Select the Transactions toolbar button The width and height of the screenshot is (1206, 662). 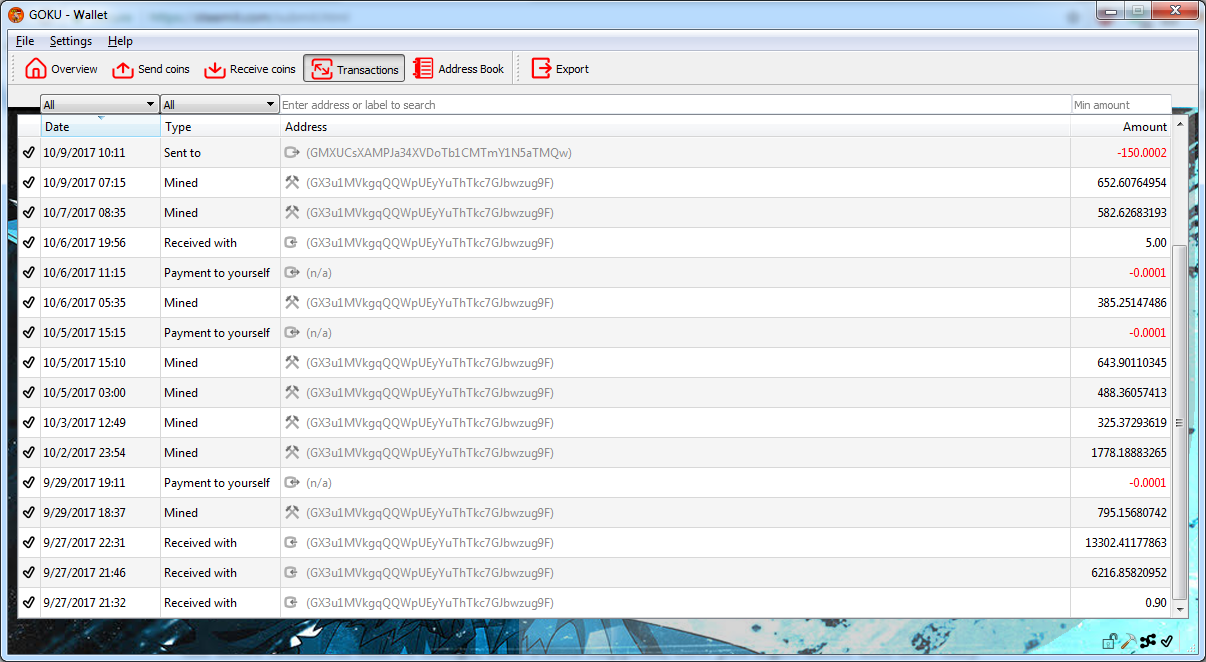(x=354, y=69)
